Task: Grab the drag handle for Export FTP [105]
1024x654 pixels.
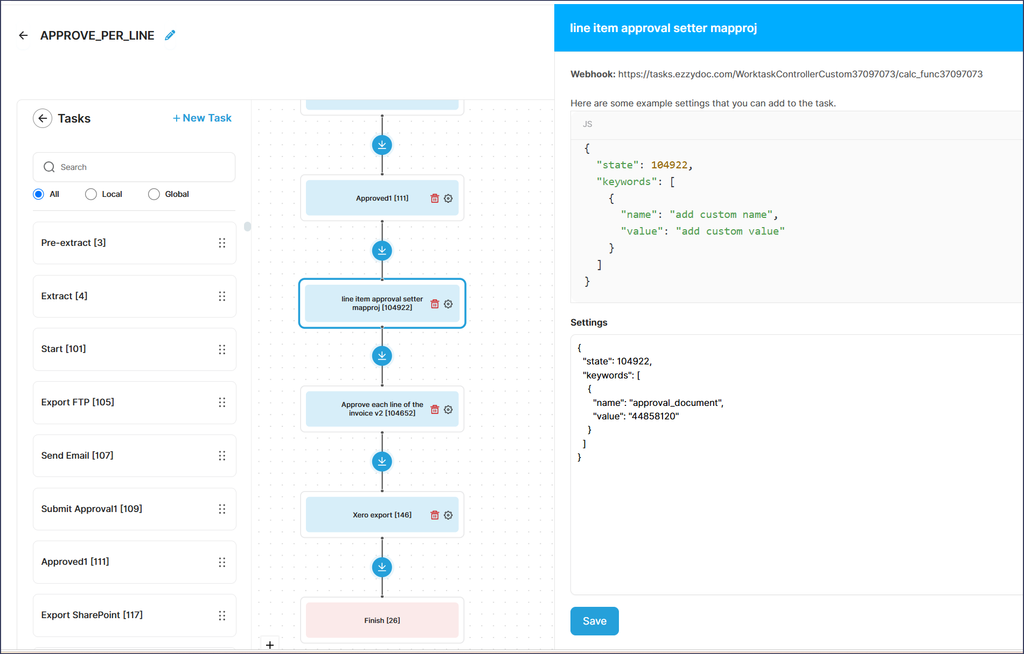Action: (222, 402)
